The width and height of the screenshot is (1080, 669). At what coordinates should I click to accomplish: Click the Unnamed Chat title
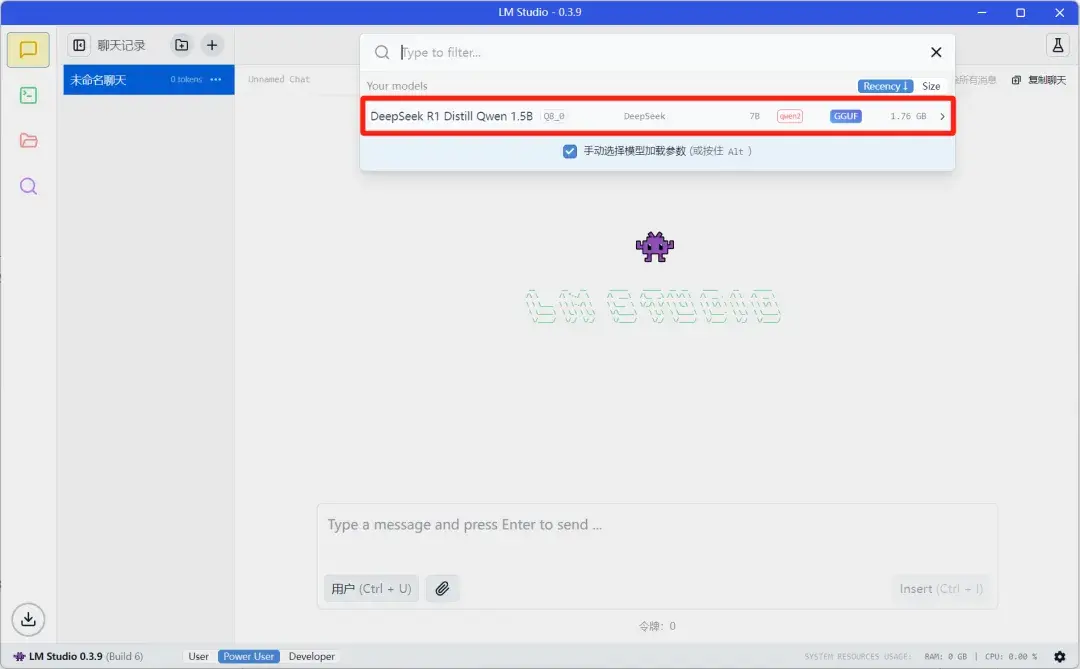click(279, 79)
